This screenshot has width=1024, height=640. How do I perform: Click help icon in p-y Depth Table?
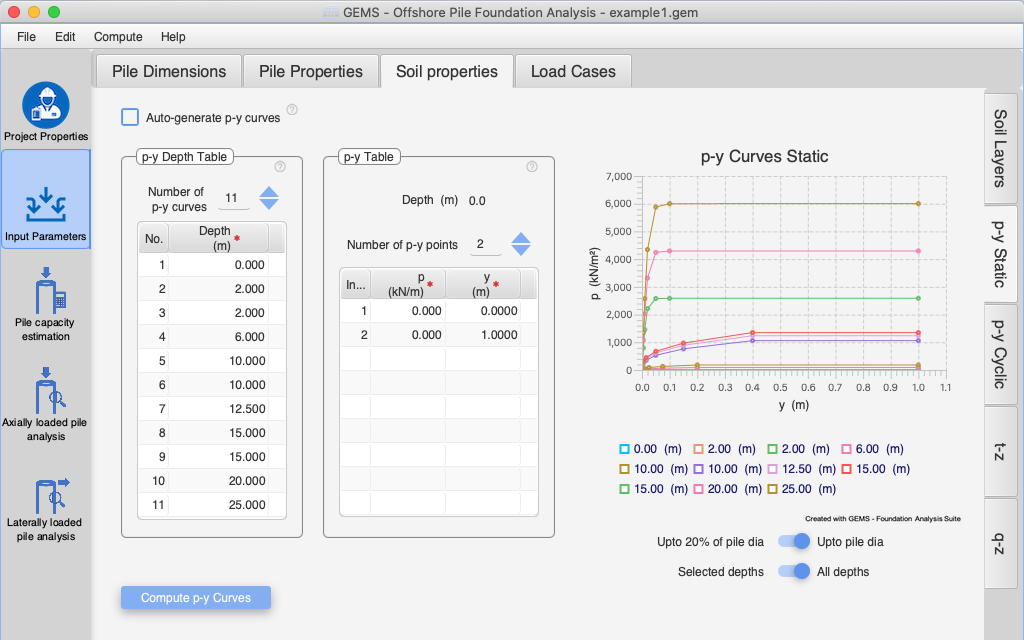tap(280, 167)
